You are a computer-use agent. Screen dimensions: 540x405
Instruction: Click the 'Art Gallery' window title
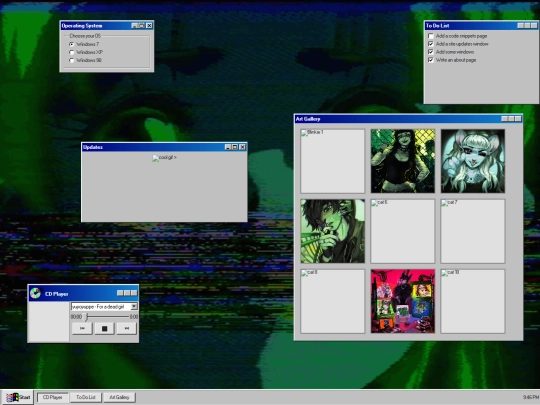click(308, 119)
